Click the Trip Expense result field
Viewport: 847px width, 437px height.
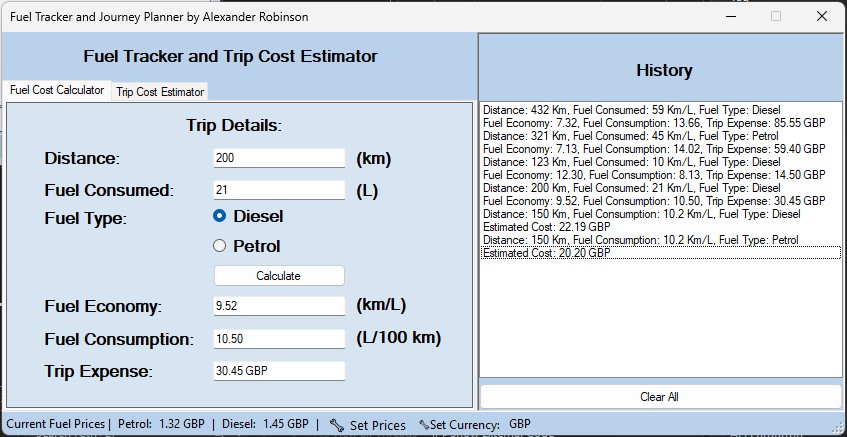(x=279, y=371)
